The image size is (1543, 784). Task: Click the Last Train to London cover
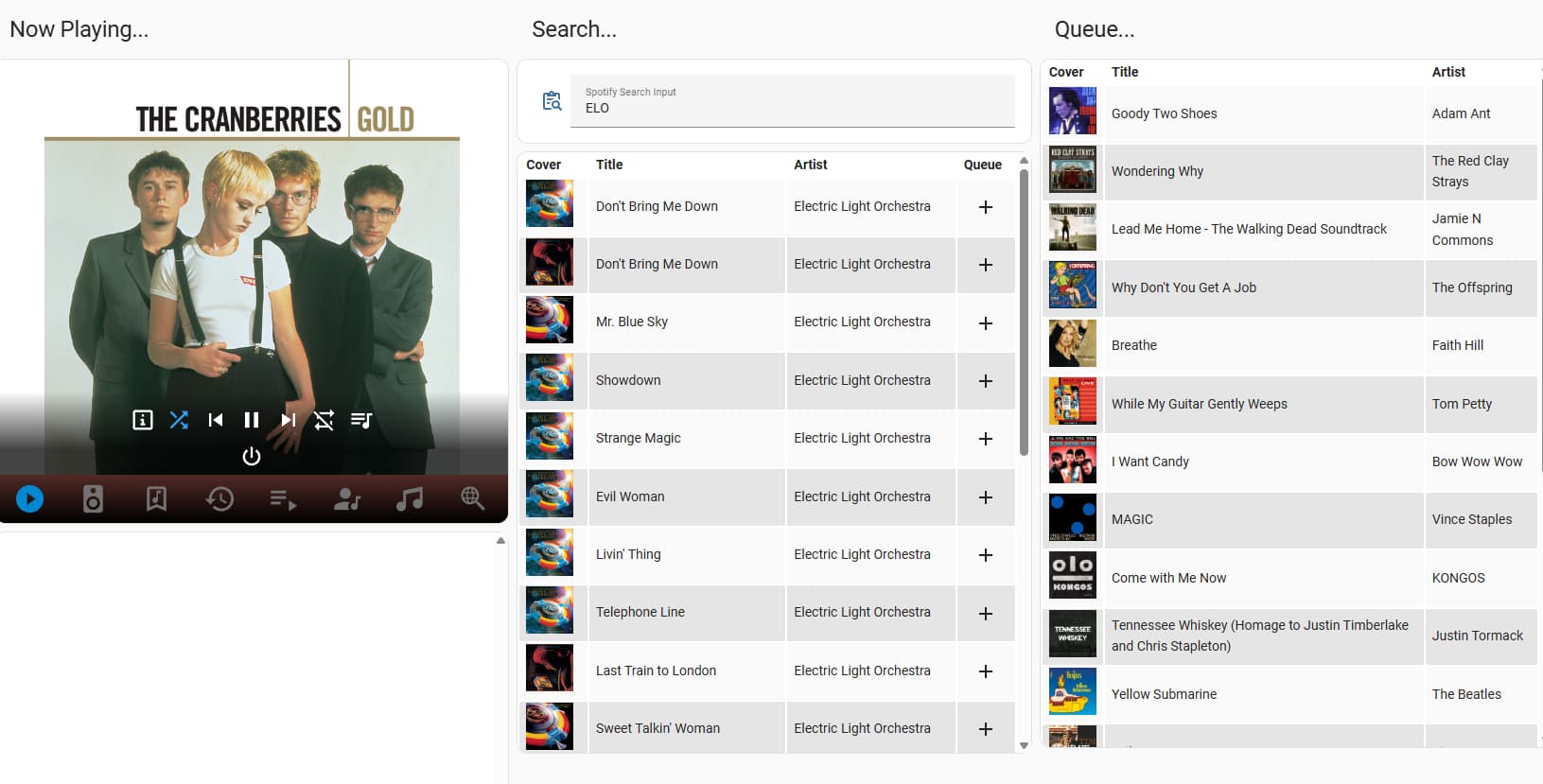(x=550, y=668)
